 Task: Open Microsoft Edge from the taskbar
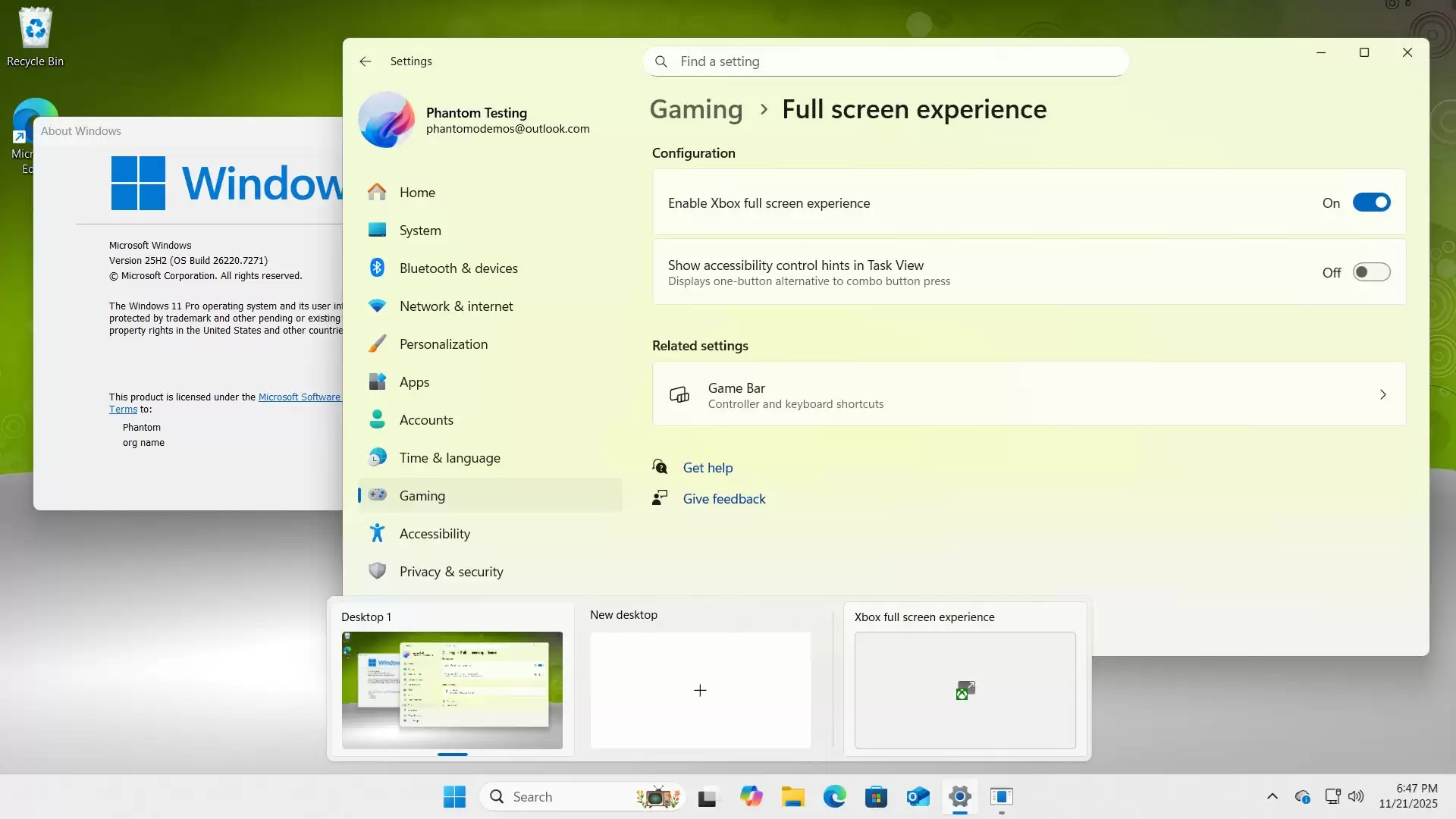click(834, 796)
